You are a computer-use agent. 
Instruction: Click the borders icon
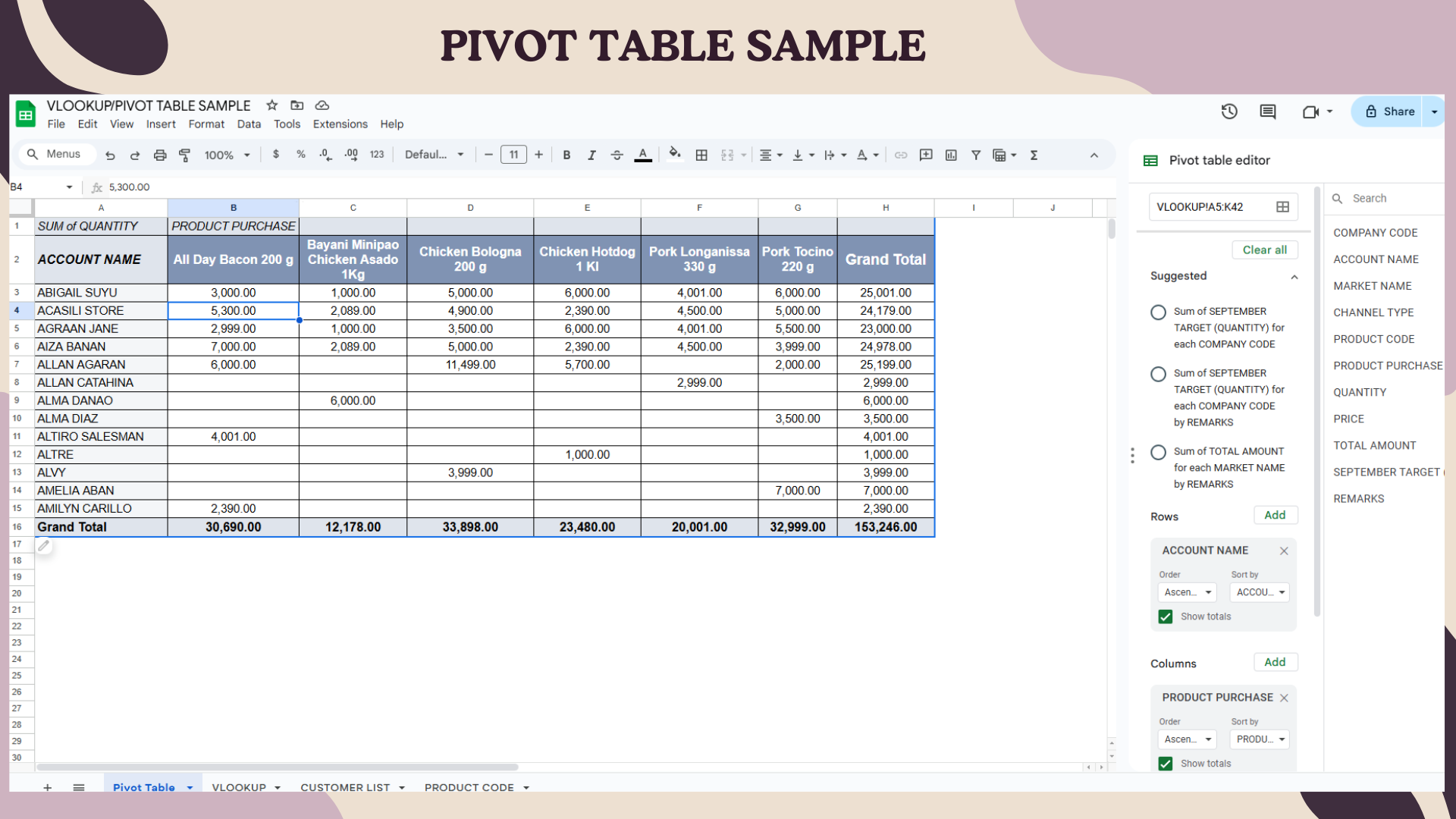(x=701, y=155)
